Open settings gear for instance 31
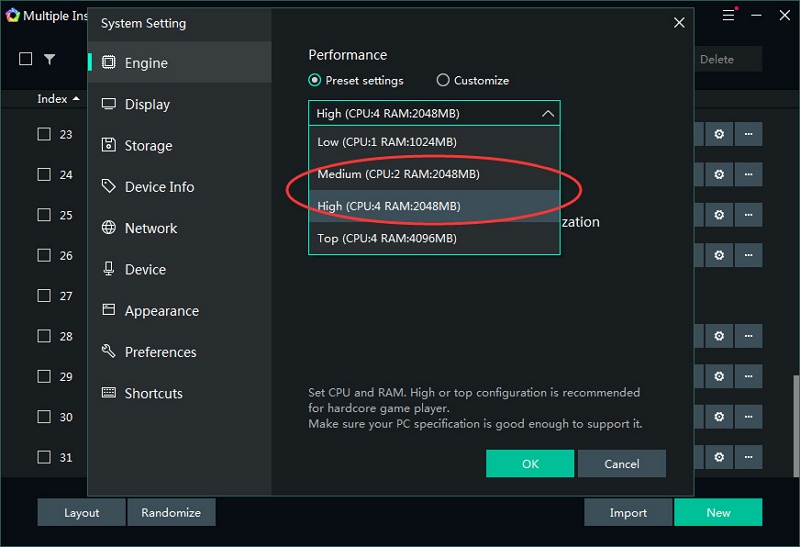Screen dimensions: 800x547 pyautogui.click(x=719, y=457)
